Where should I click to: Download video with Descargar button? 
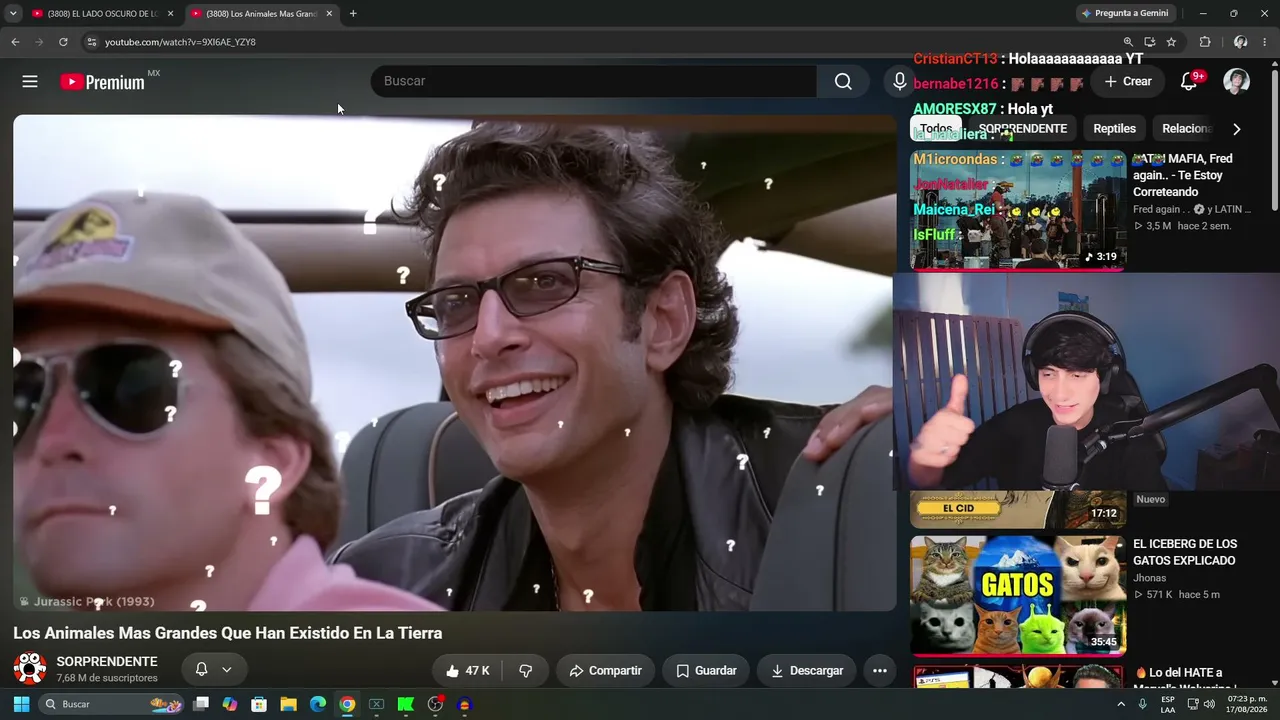point(807,671)
